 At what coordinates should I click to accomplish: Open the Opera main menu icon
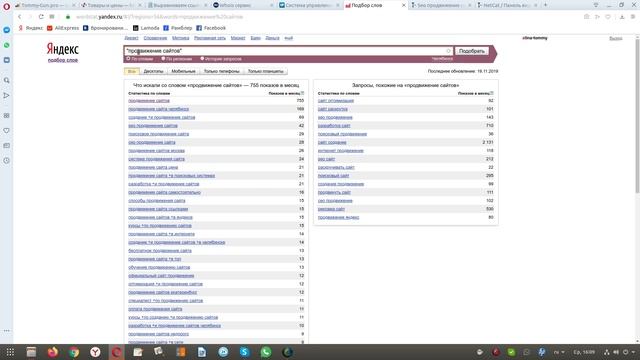tap(7, 7)
